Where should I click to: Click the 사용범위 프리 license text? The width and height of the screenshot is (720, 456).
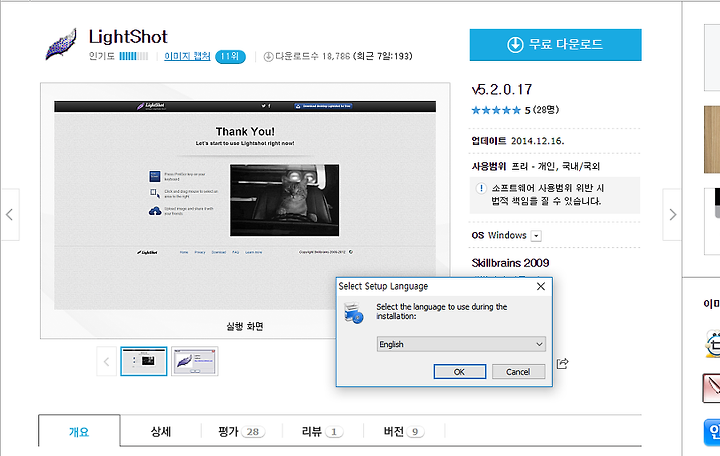pyautogui.click(x=535, y=166)
